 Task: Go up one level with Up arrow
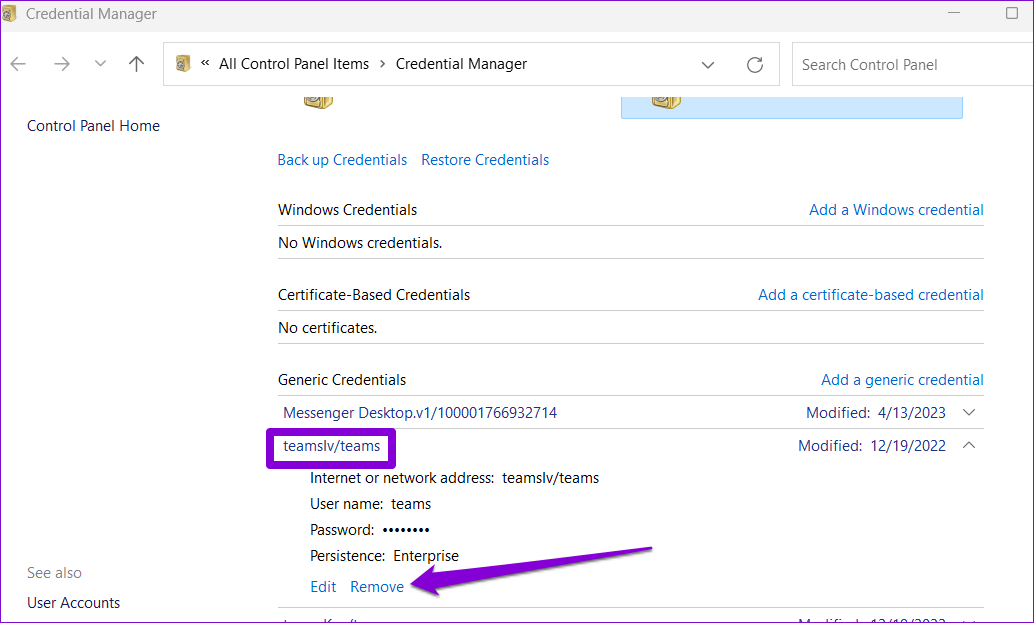coord(137,64)
